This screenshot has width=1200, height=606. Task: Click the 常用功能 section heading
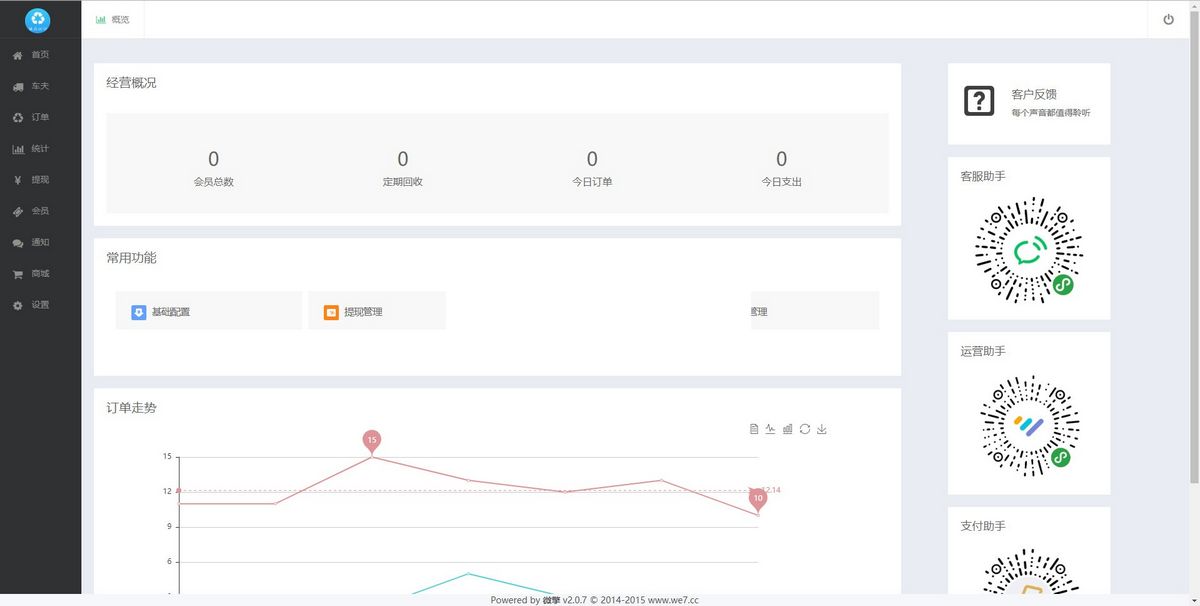[x=131, y=258]
